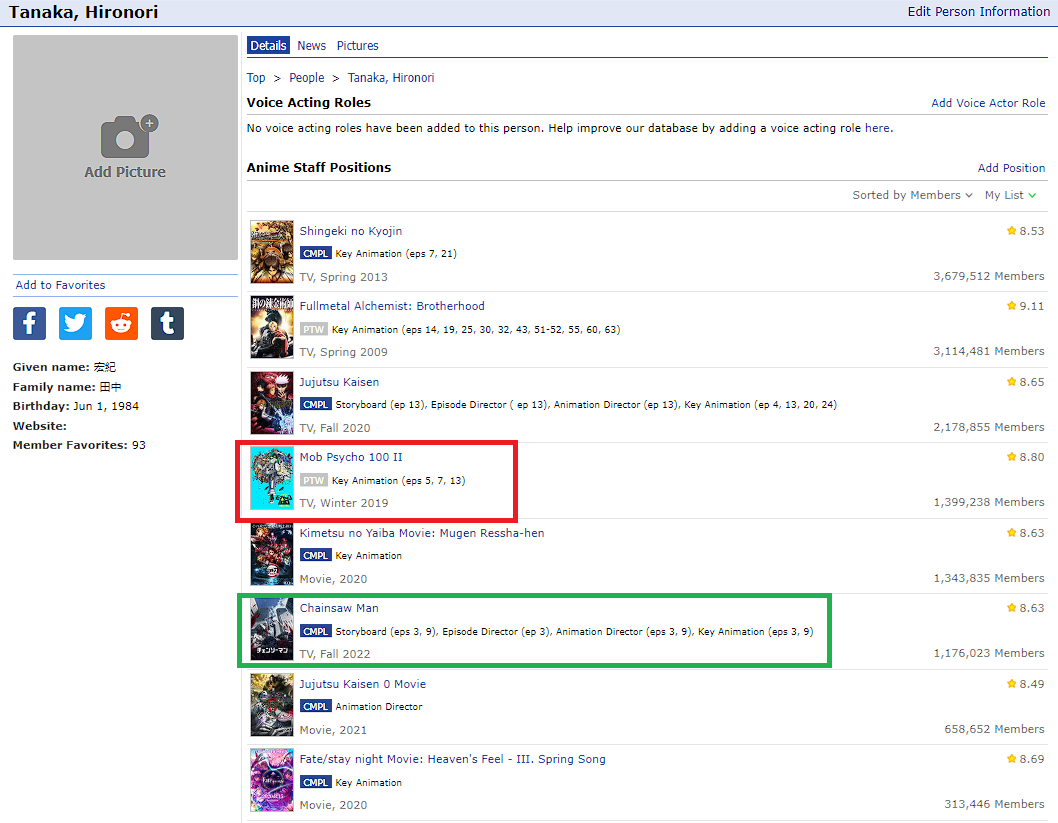Select the Details tab
1058x823 pixels.
pyautogui.click(x=268, y=46)
